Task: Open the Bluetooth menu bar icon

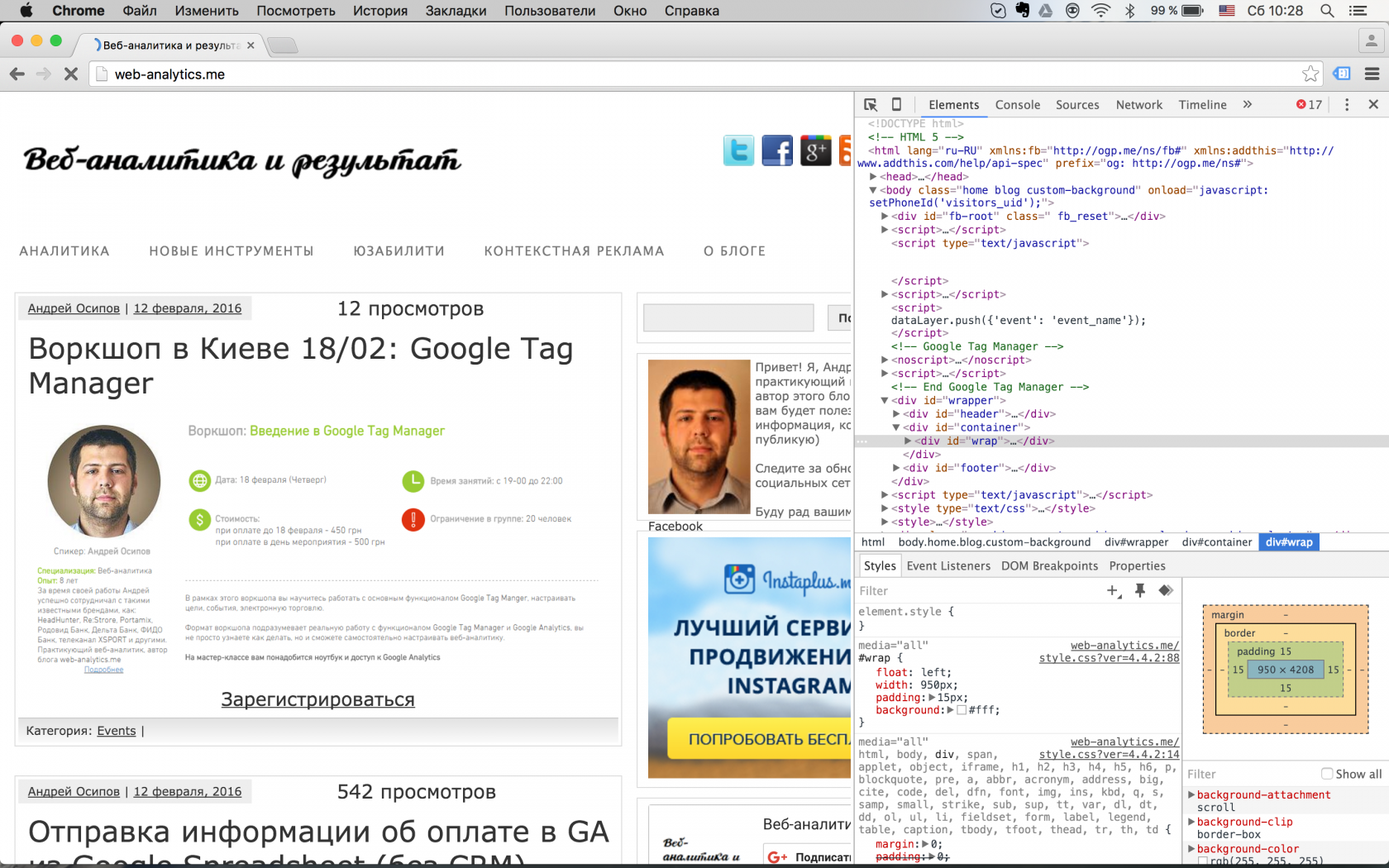Action: point(1129,11)
